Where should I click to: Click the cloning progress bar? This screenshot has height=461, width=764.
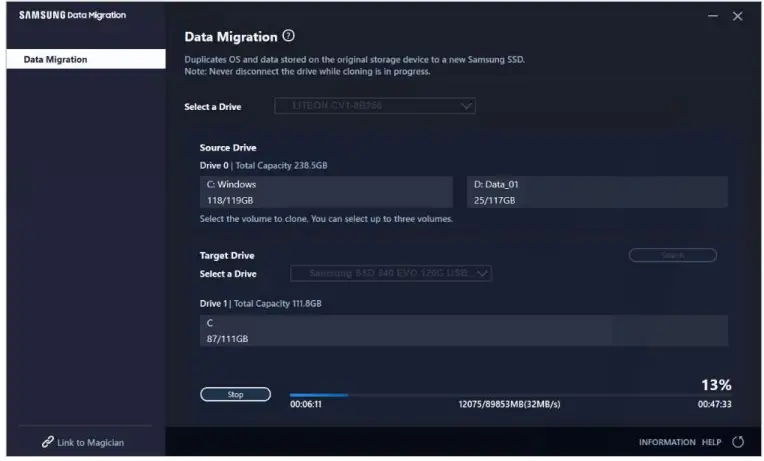point(510,395)
